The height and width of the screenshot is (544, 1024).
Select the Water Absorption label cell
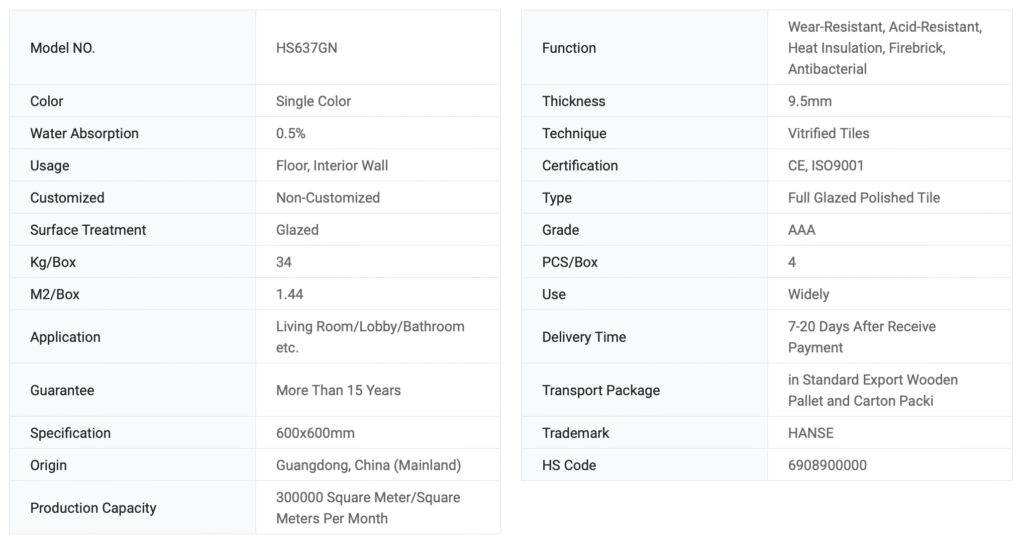pyautogui.click(x=84, y=133)
